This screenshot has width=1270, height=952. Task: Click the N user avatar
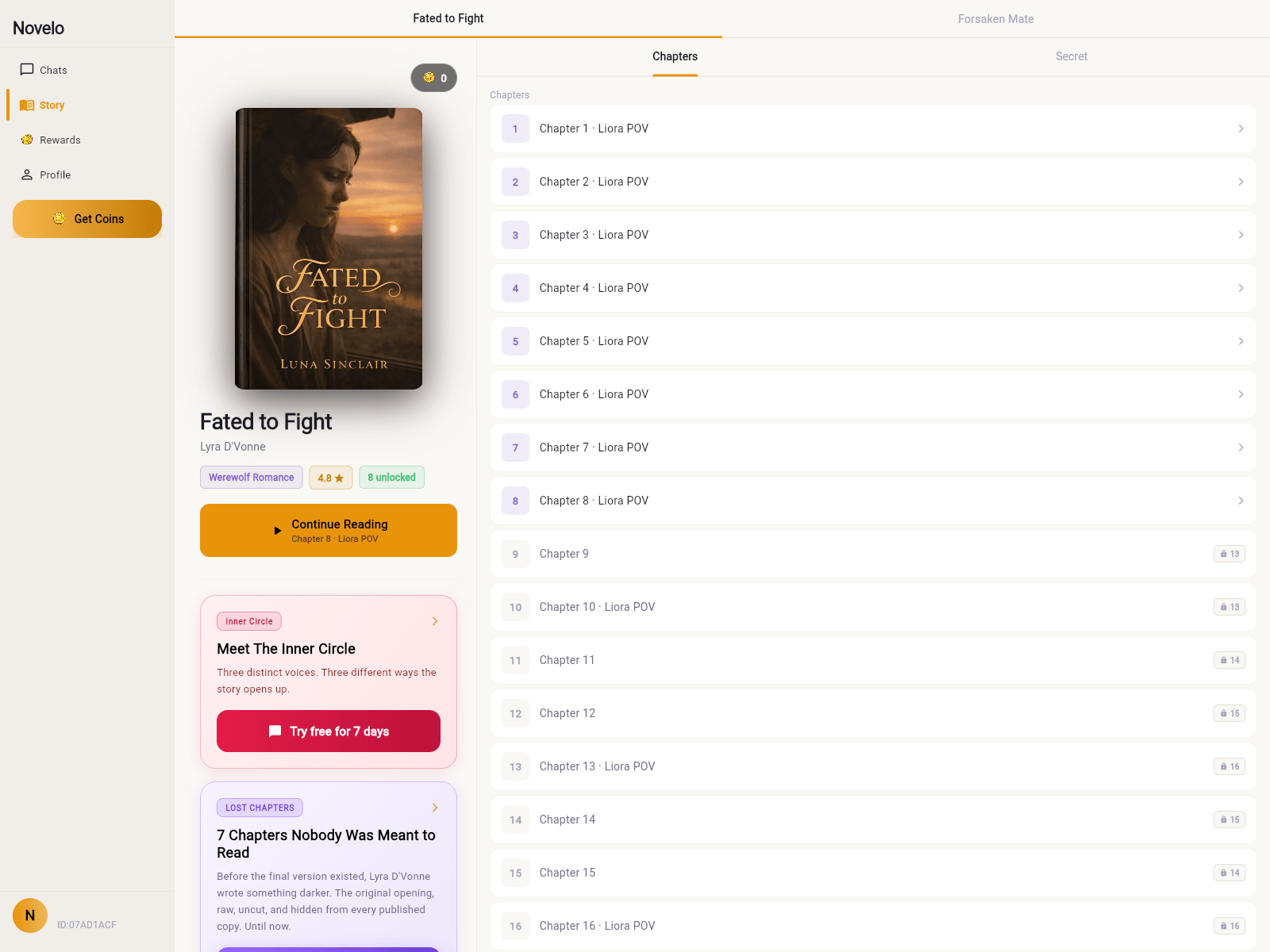(x=30, y=916)
